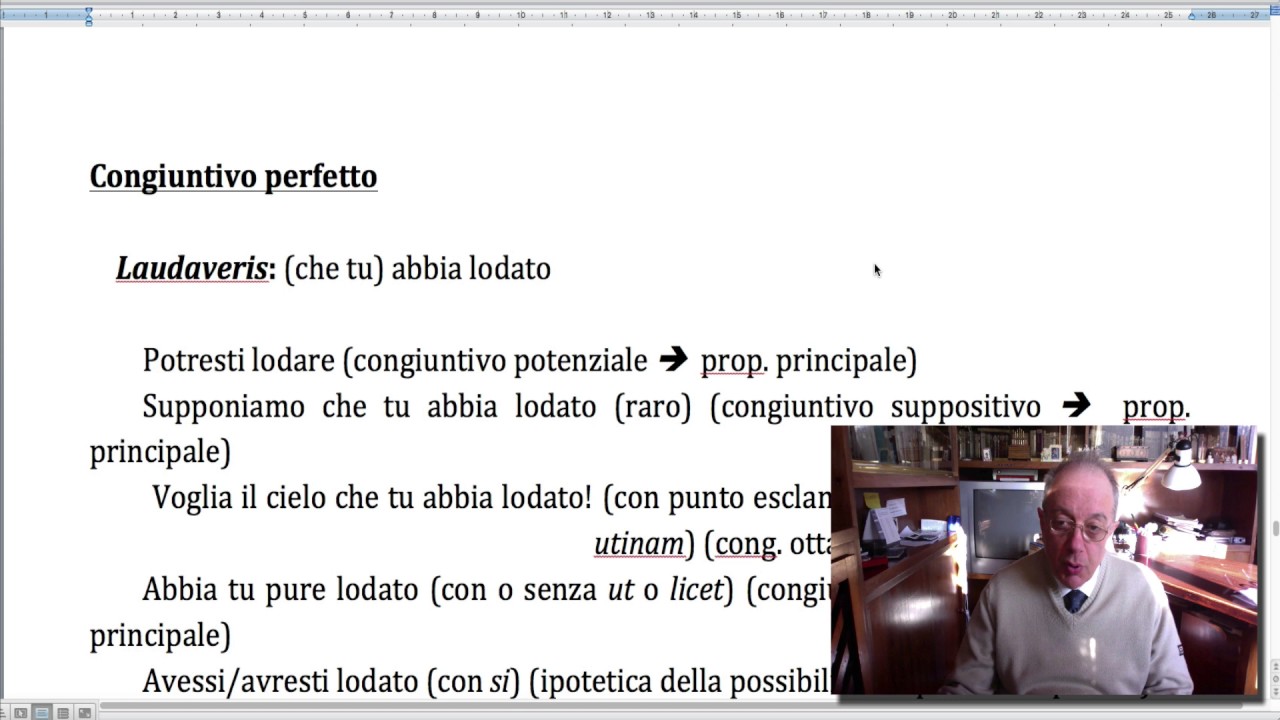Click the text "(che tu) abbia lodato"

(417, 269)
